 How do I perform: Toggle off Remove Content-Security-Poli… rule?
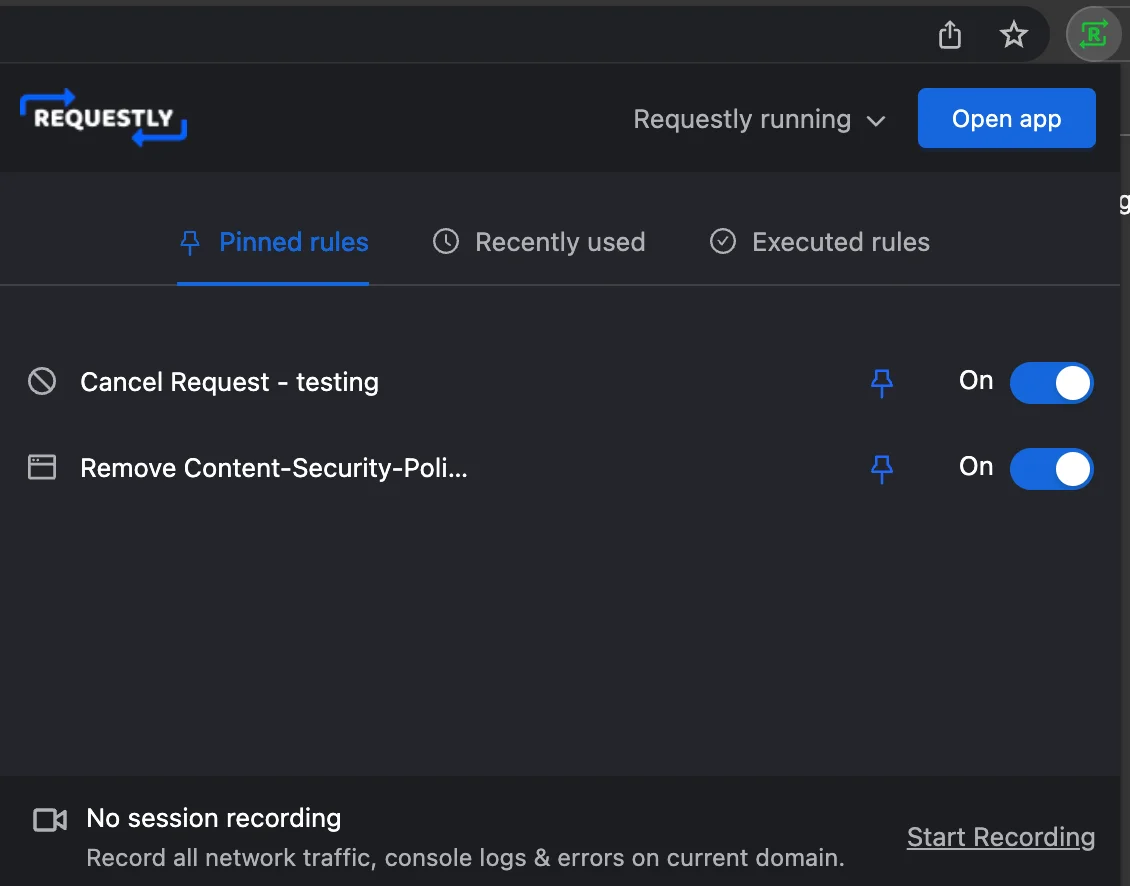click(1051, 469)
